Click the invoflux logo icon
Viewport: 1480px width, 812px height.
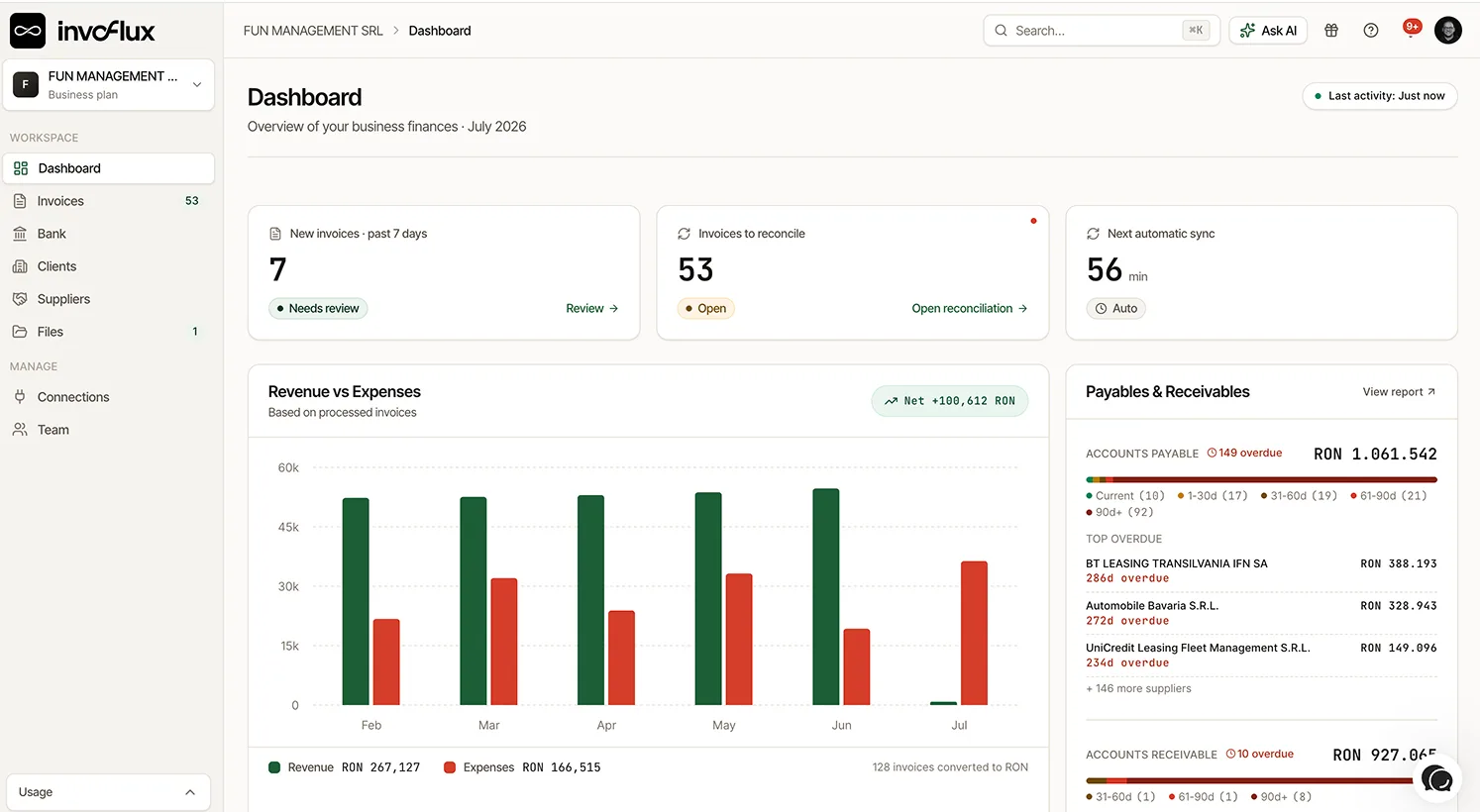point(28,31)
